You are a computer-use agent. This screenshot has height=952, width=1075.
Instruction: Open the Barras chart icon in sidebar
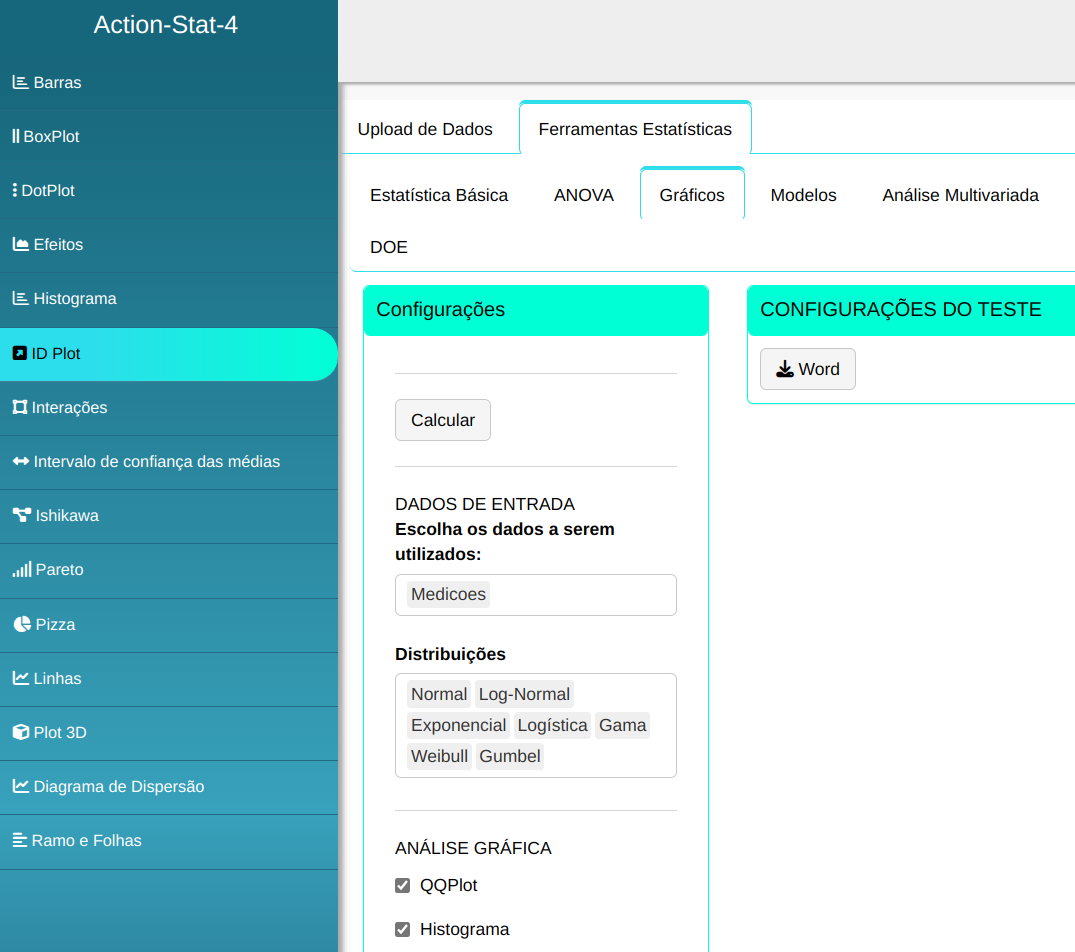pyautogui.click(x=20, y=83)
